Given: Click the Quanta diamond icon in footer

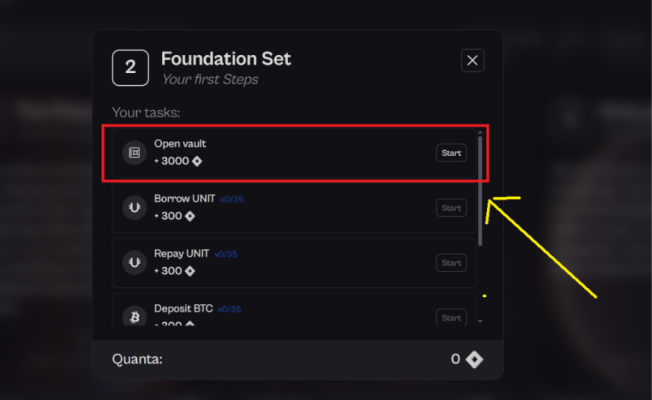Looking at the screenshot, I should tap(474, 359).
